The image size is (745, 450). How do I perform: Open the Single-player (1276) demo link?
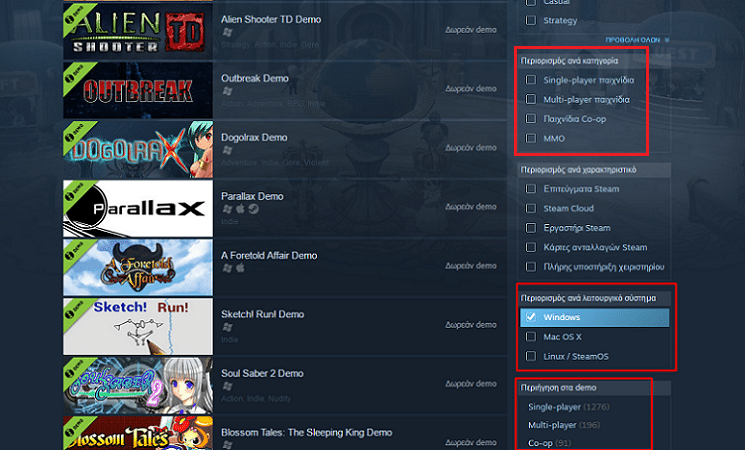569,407
